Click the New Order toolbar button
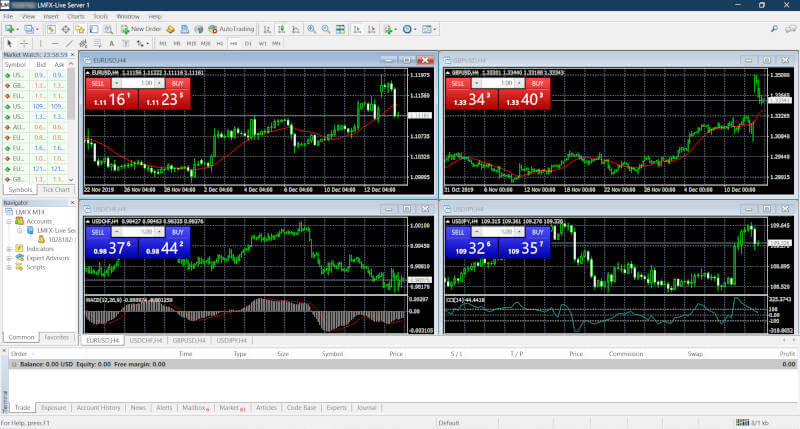 pyautogui.click(x=142, y=30)
